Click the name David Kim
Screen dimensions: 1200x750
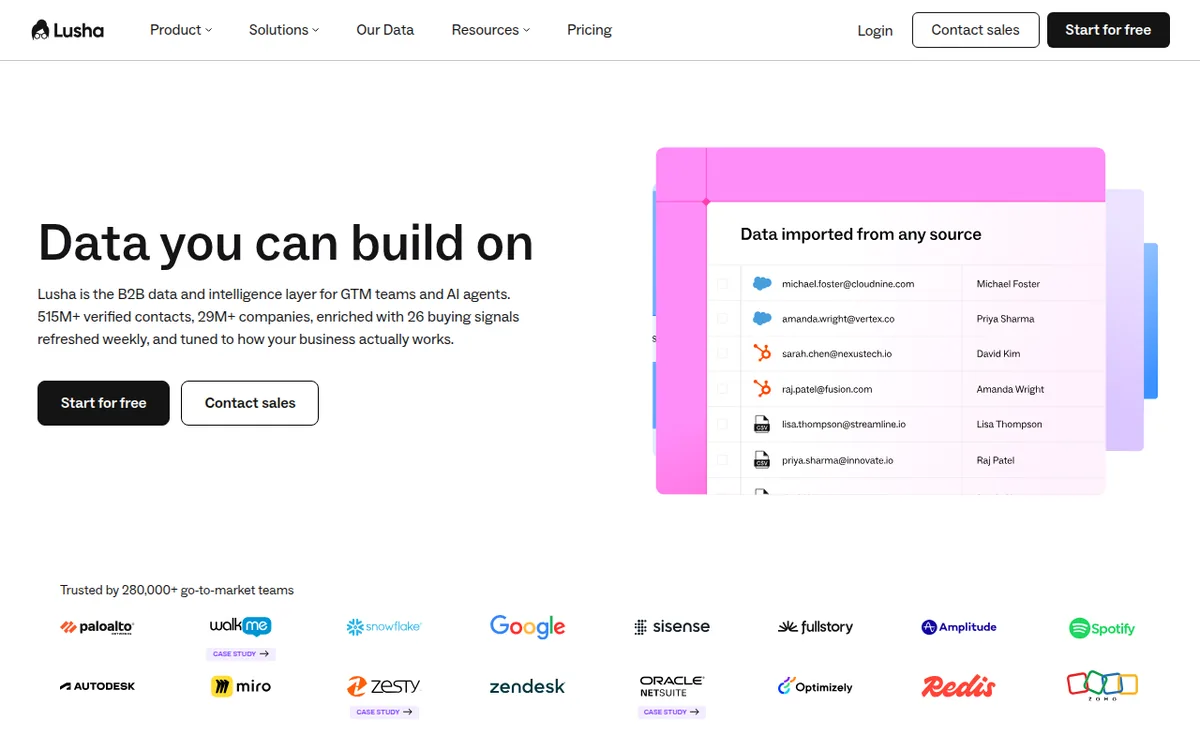[998, 354]
